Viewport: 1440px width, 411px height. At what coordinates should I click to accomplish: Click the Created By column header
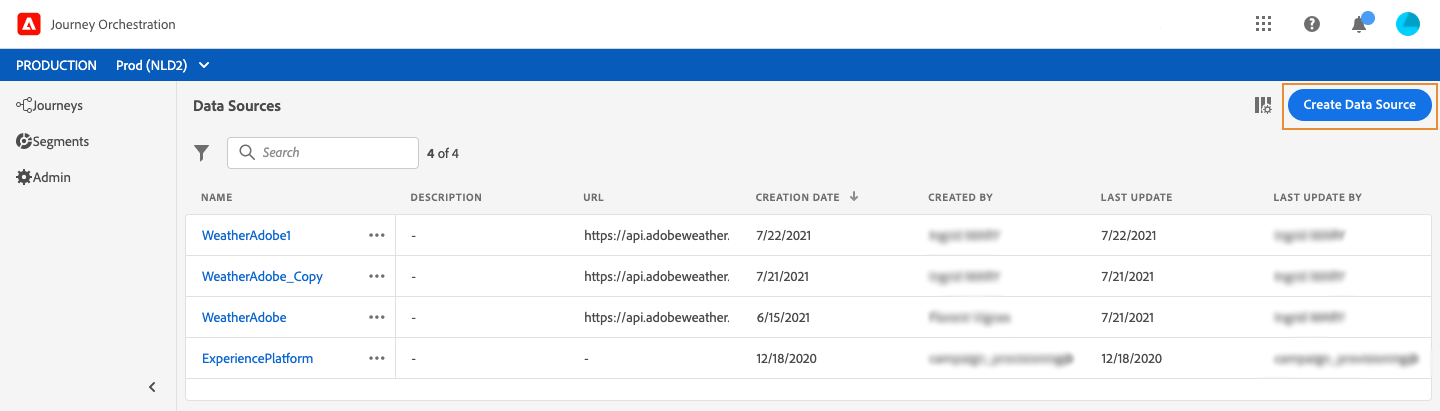pyautogui.click(x=960, y=198)
